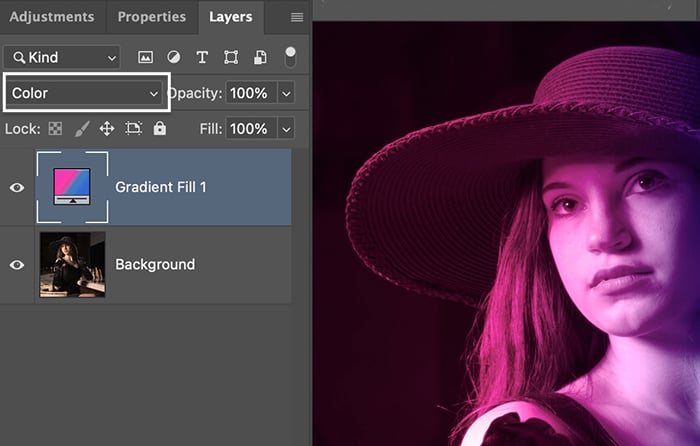Switch to the Adjustments tab
The image size is (700, 446).
pos(52,17)
